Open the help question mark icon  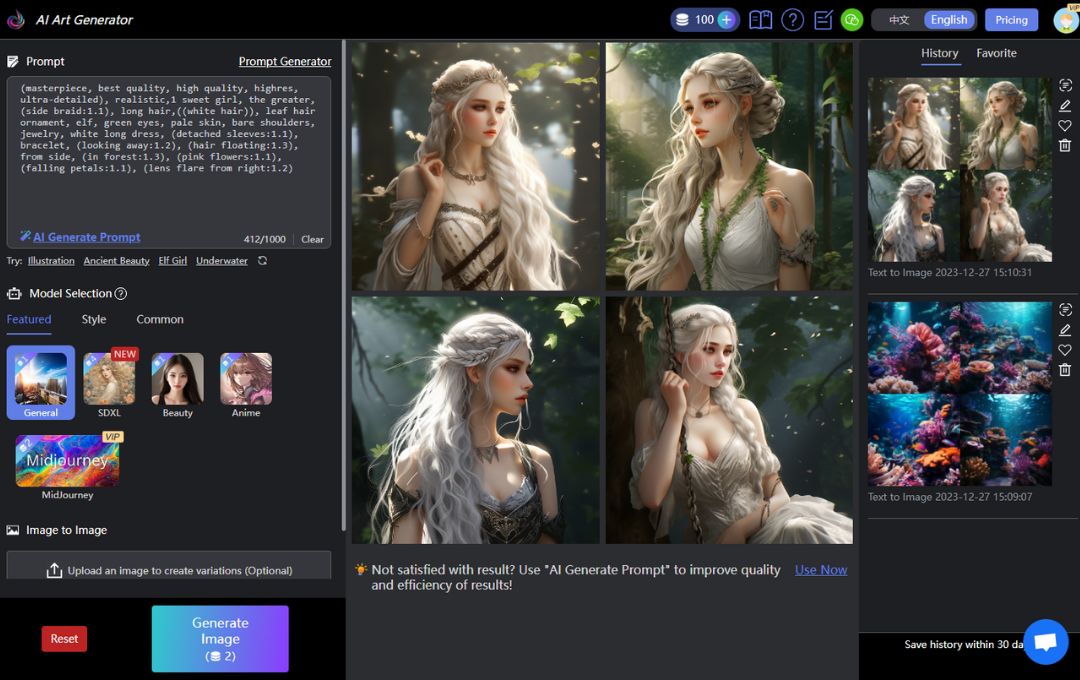pyautogui.click(x=792, y=20)
